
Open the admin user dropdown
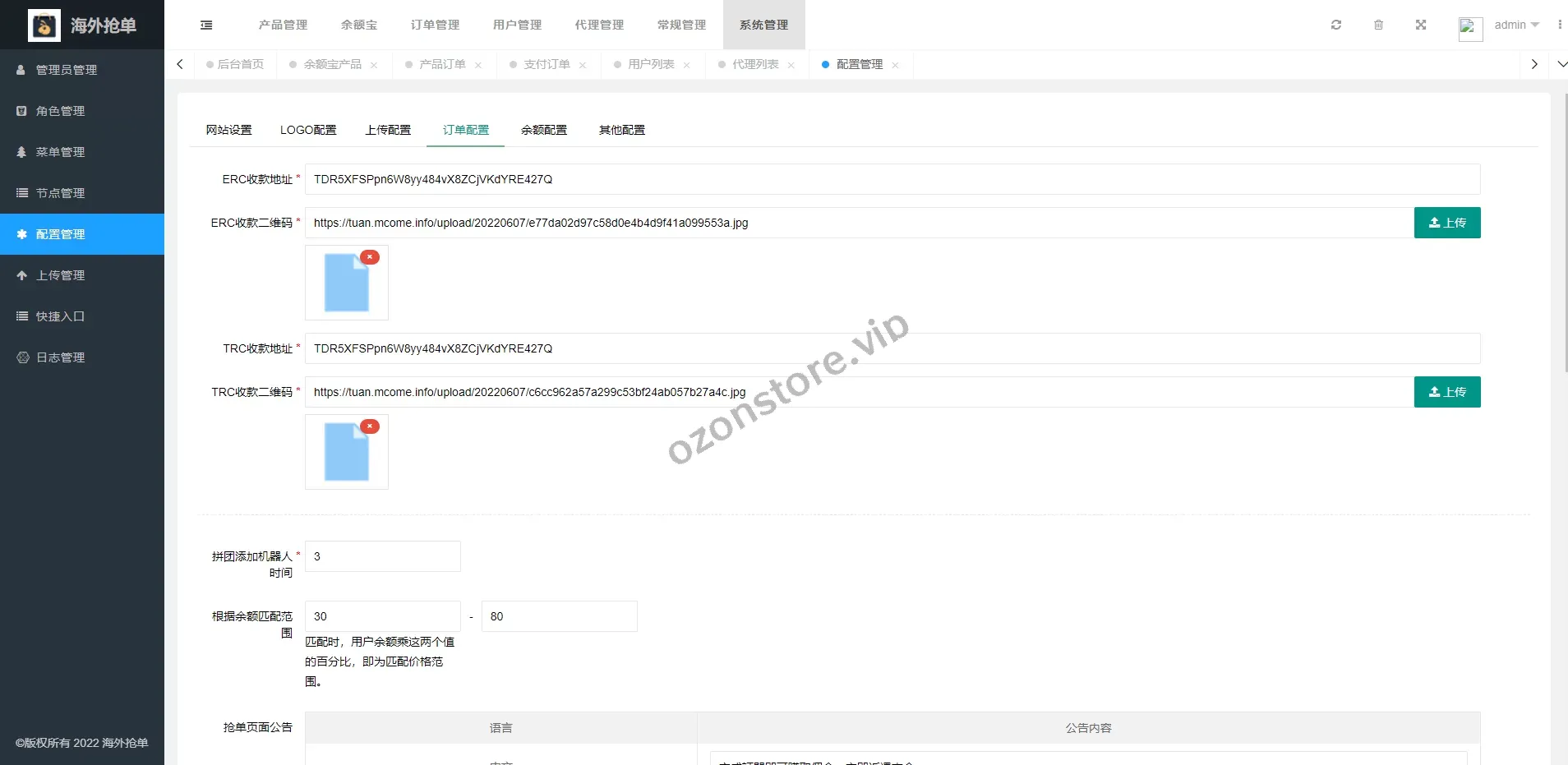coord(1515,25)
